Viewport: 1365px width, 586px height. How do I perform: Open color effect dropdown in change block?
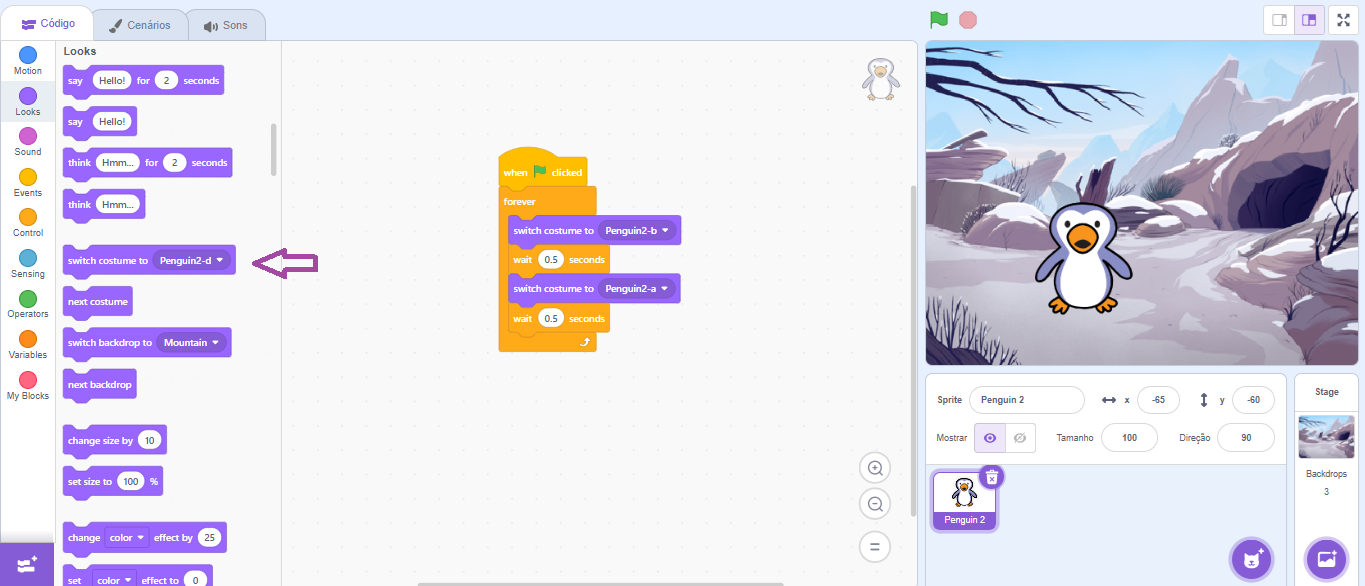click(x=141, y=538)
